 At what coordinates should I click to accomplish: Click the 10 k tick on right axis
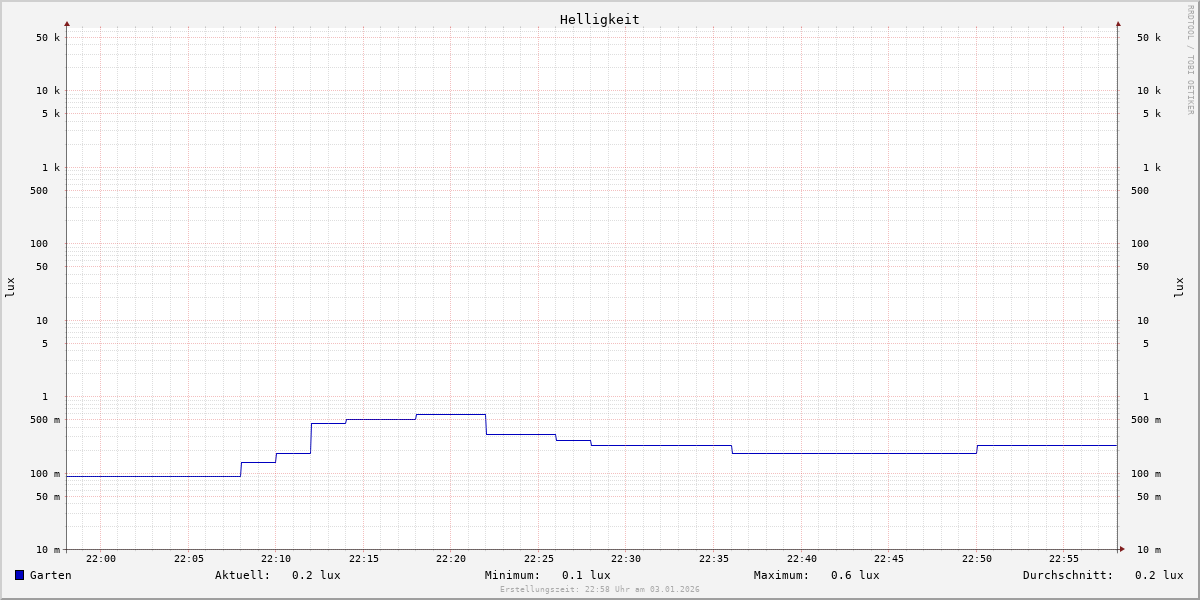tap(1149, 91)
